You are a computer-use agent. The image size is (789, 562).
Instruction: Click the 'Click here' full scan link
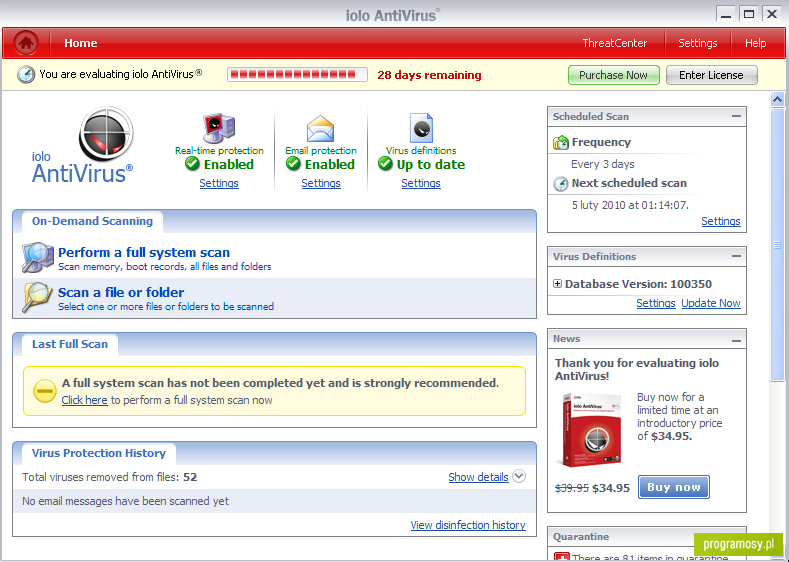(85, 400)
